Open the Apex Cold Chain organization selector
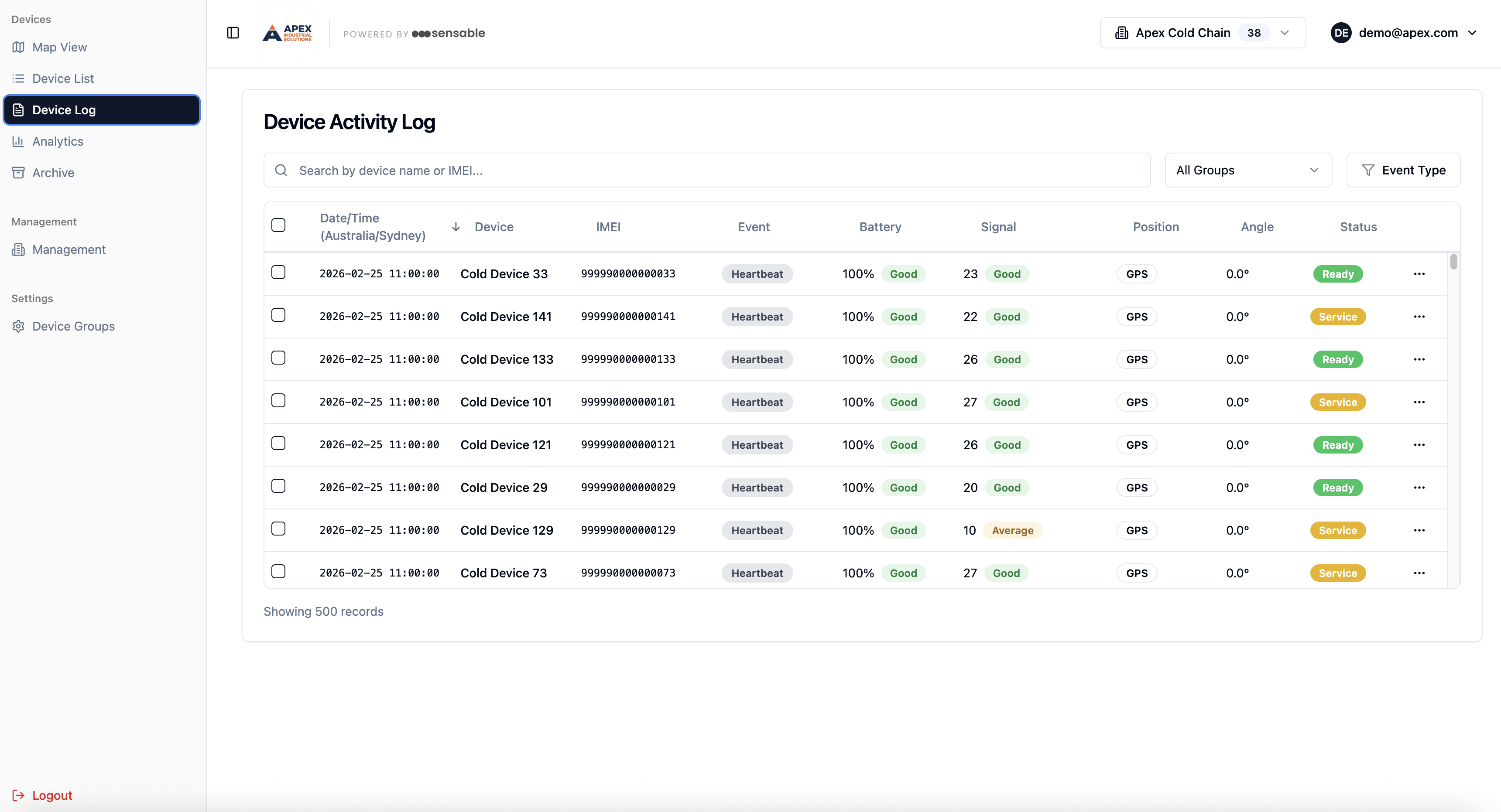 (x=1202, y=33)
